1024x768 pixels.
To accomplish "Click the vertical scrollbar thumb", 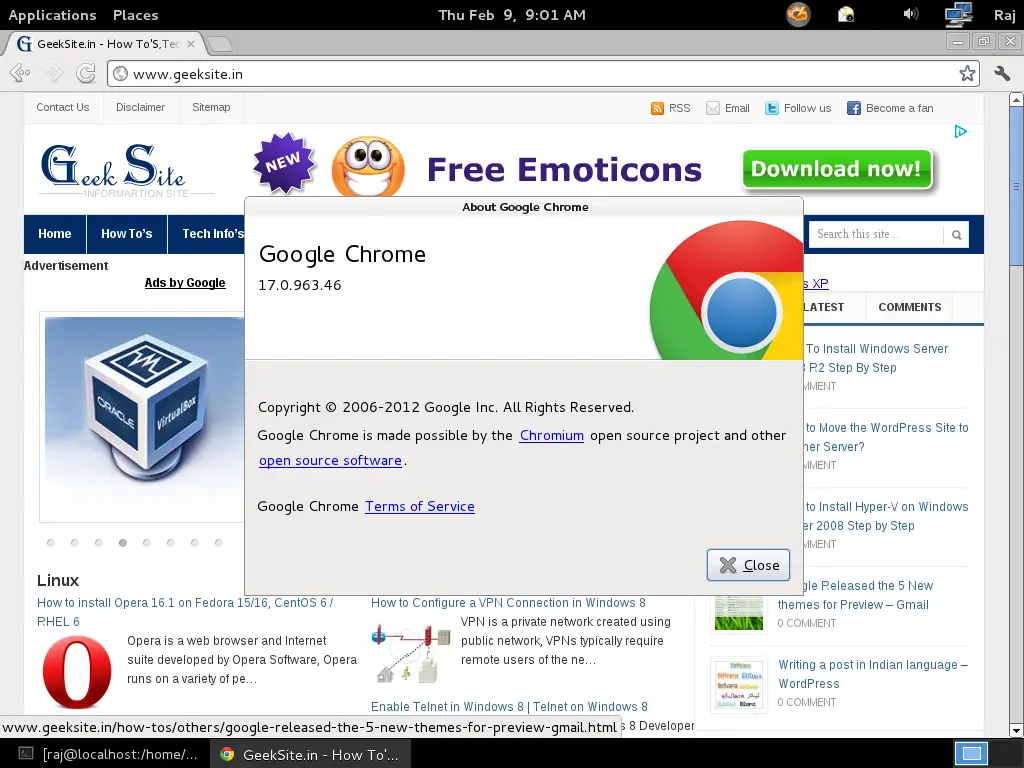I will point(1016,186).
